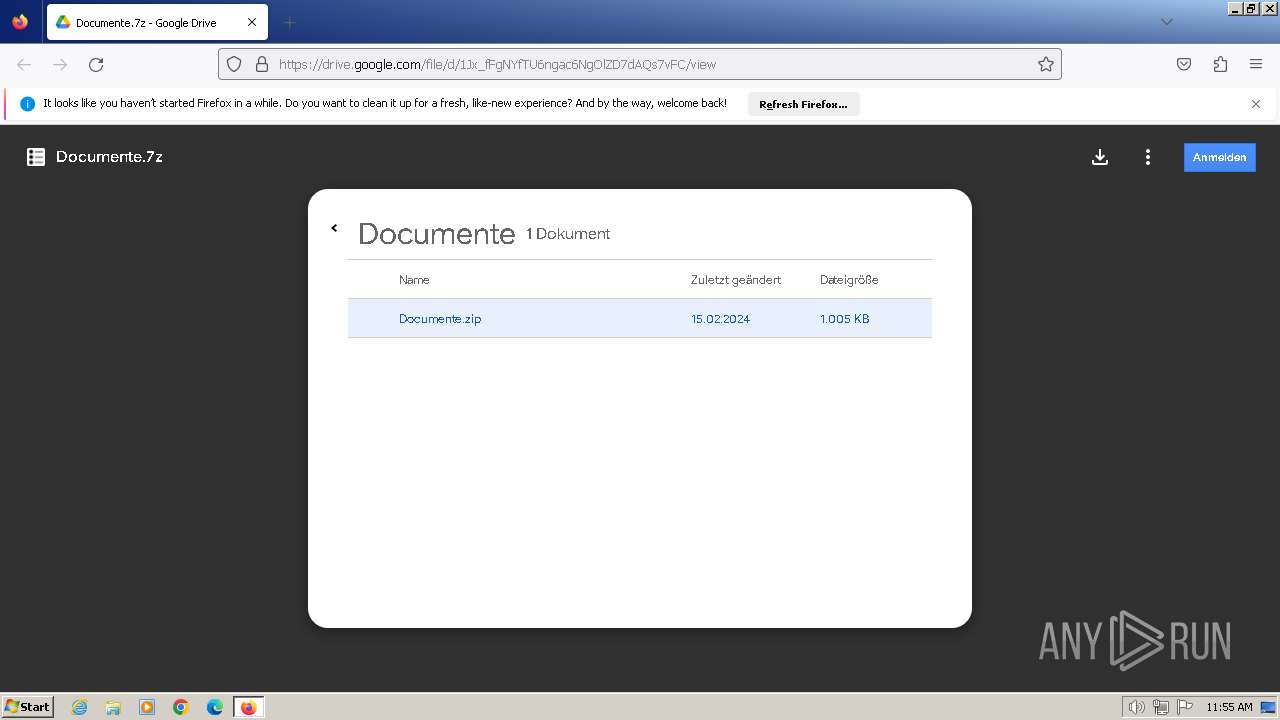Save page to Pocket

(x=1184, y=64)
